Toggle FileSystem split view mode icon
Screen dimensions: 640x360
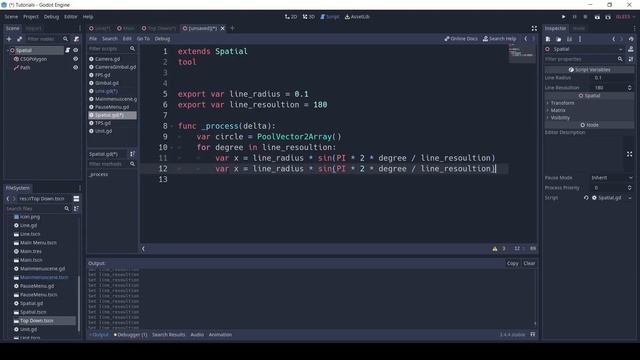(76, 199)
